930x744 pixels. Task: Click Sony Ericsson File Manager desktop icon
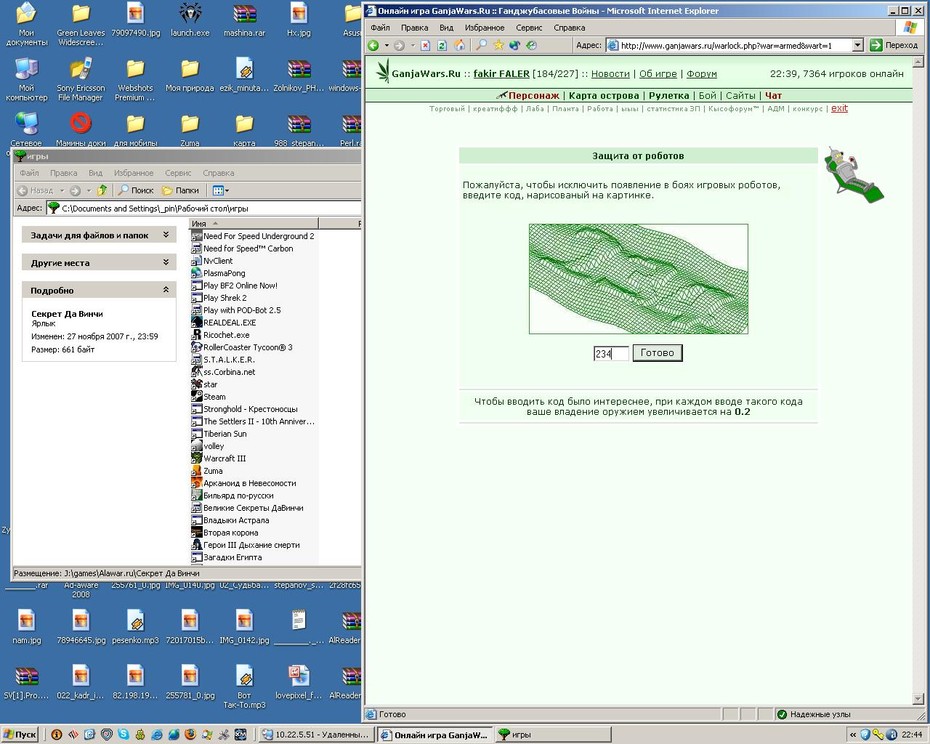click(x=81, y=81)
